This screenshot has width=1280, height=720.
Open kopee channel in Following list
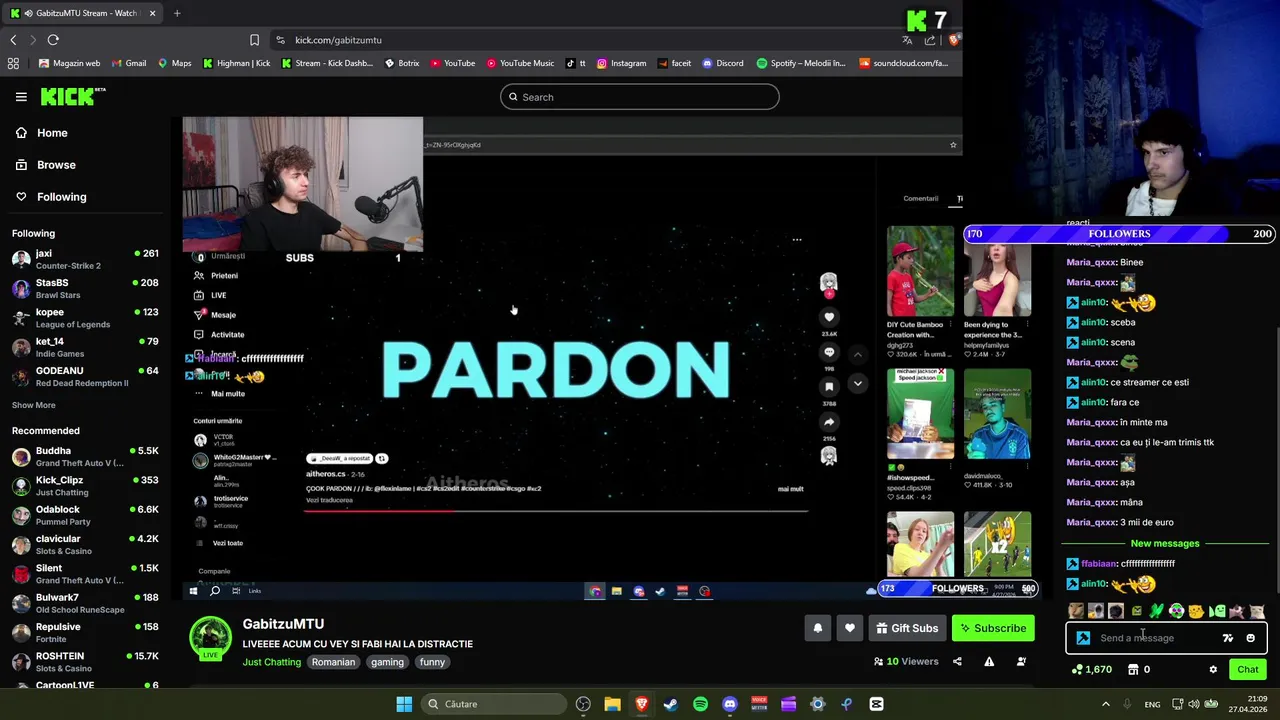85,318
